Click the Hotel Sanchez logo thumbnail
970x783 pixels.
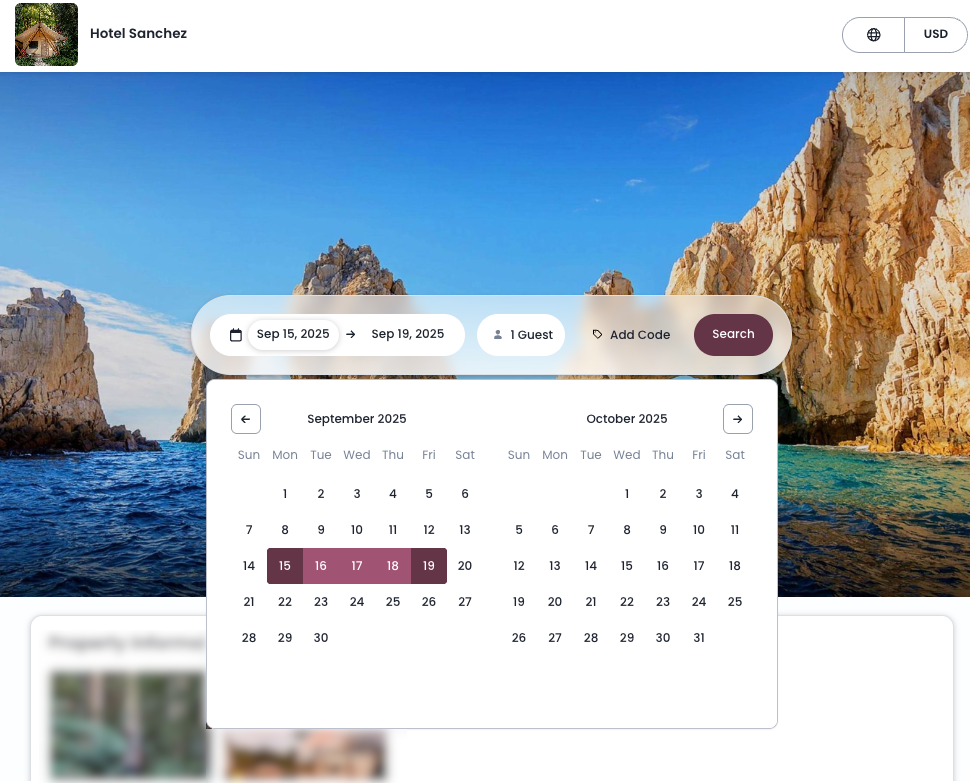click(46, 35)
